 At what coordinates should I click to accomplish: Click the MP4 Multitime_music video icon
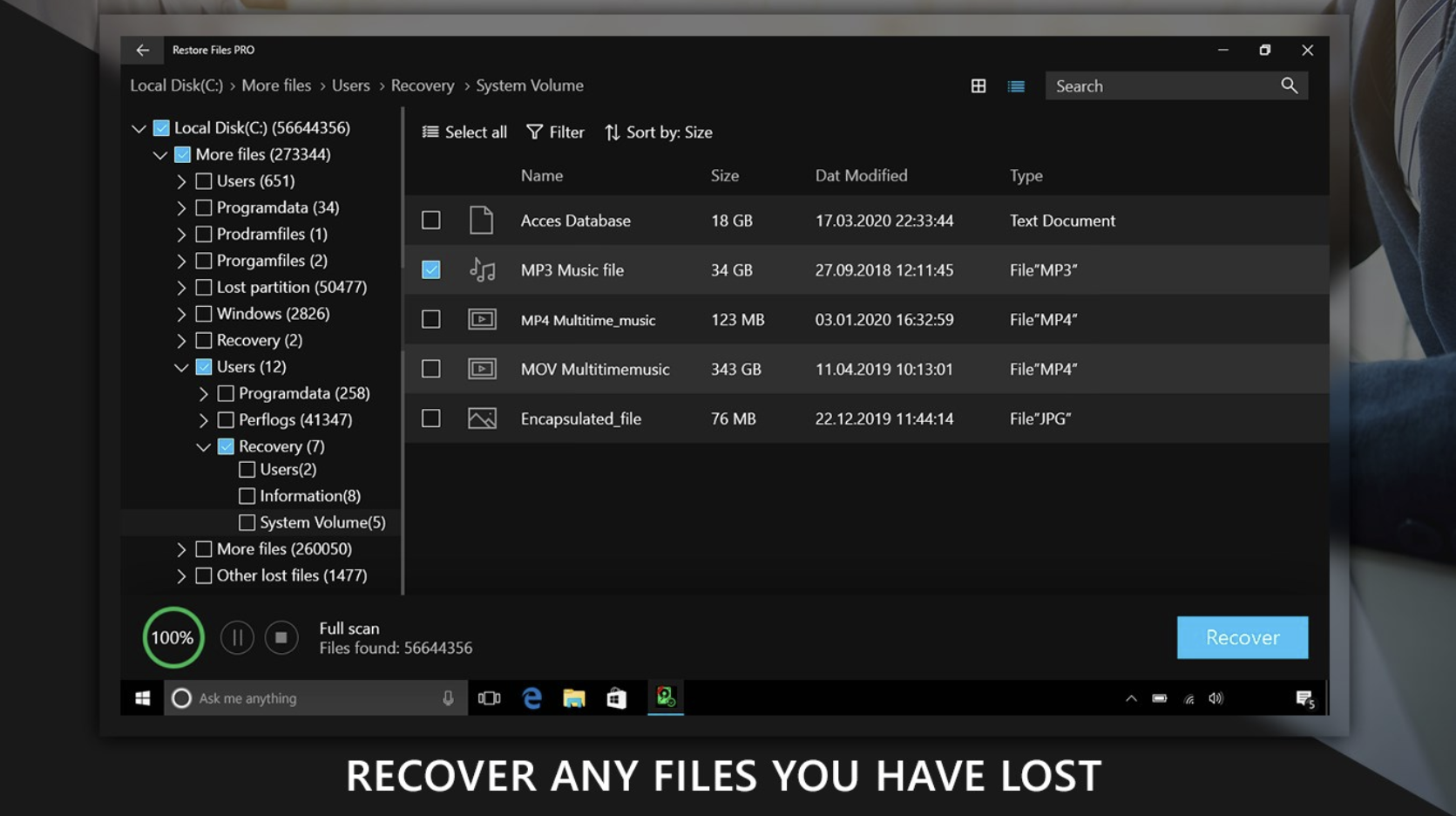(482, 320)
